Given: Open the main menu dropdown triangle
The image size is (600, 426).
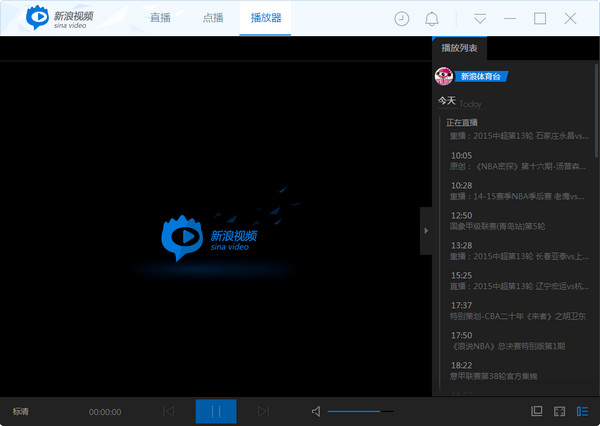Looking at the screenshot, I should [x=480, y=19].
